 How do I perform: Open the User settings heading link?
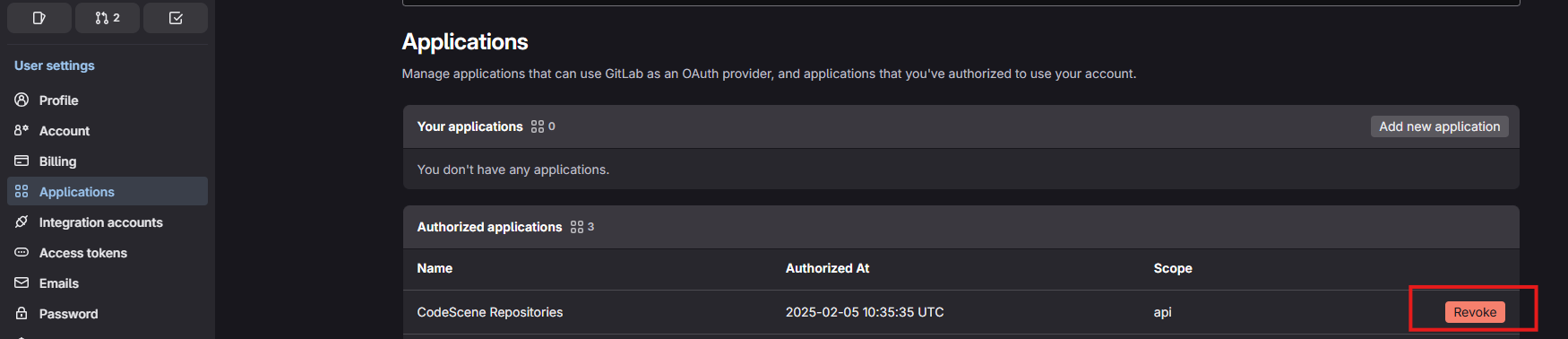[55, 65]
